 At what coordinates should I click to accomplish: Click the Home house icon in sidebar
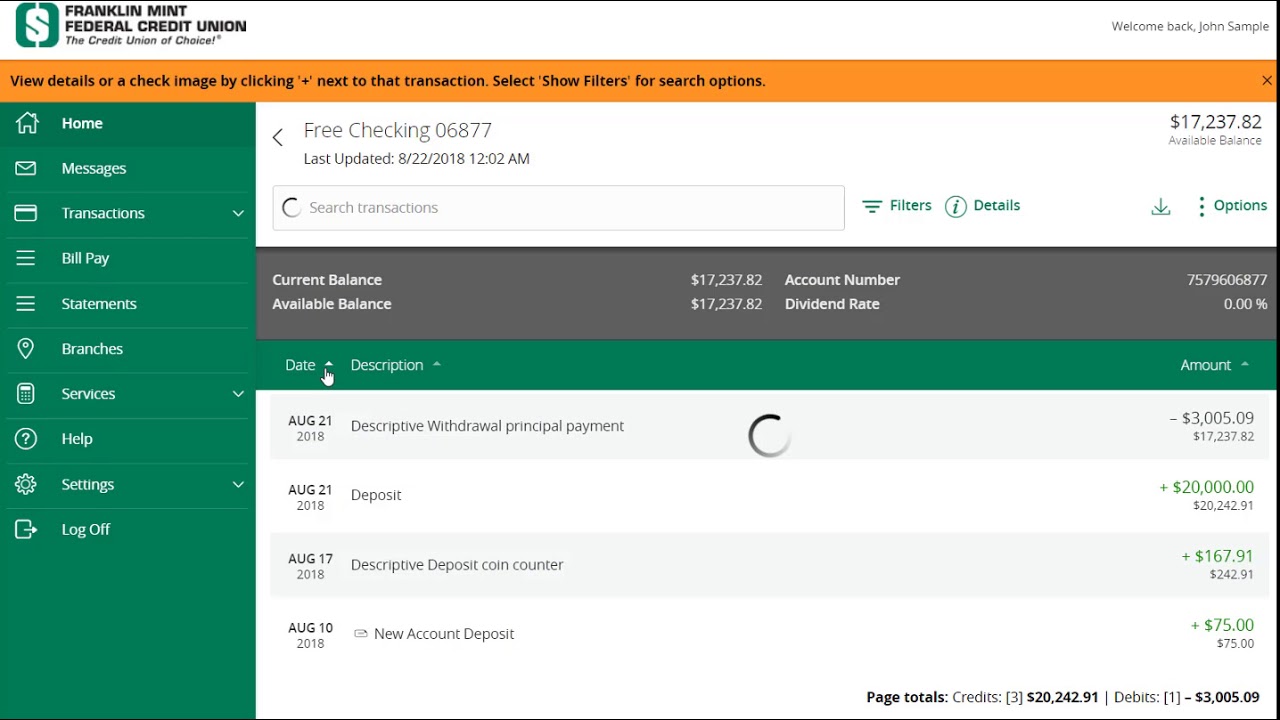point(27,123)
